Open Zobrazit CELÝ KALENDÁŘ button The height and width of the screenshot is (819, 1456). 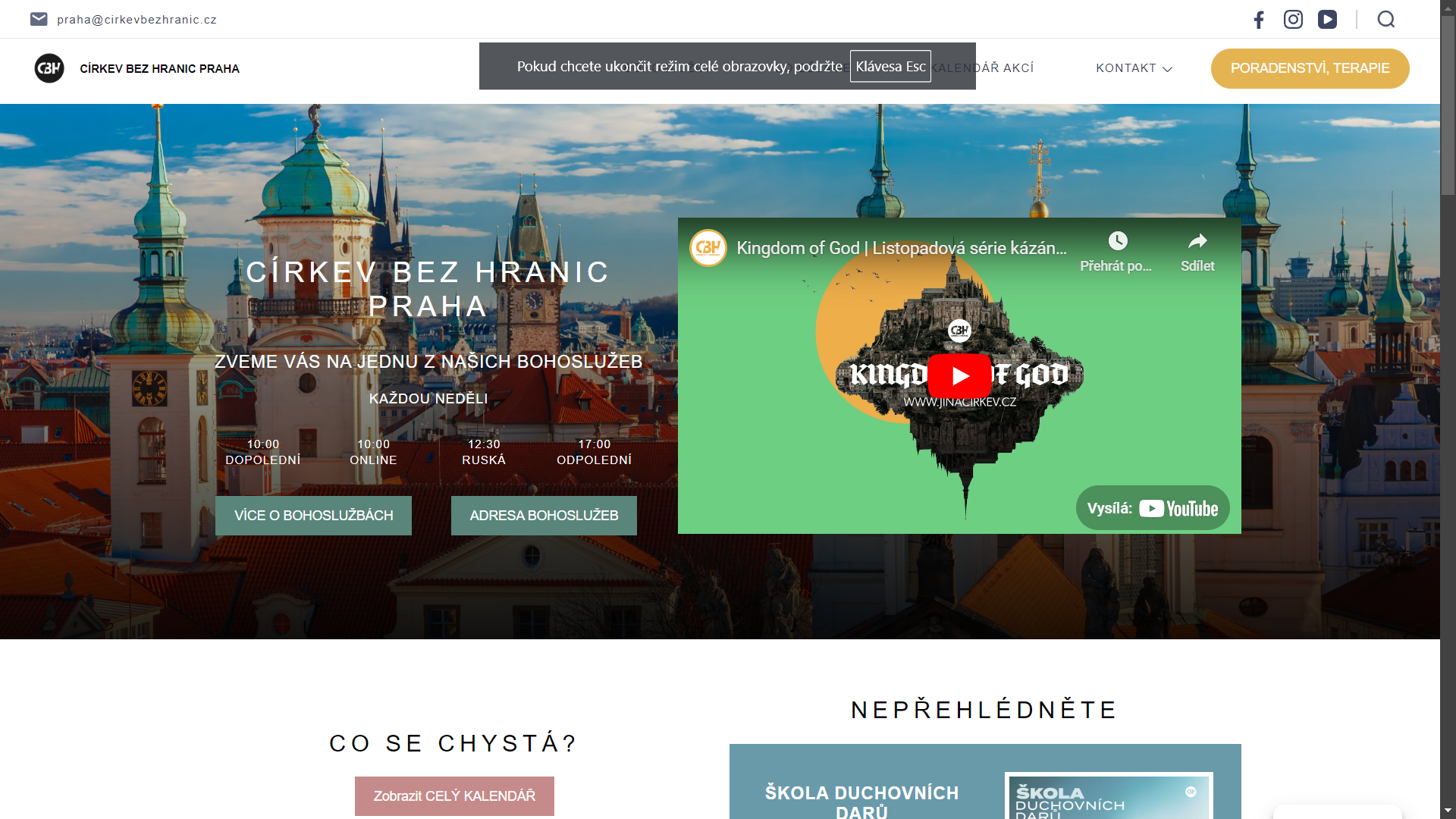(x=454, y=796)
